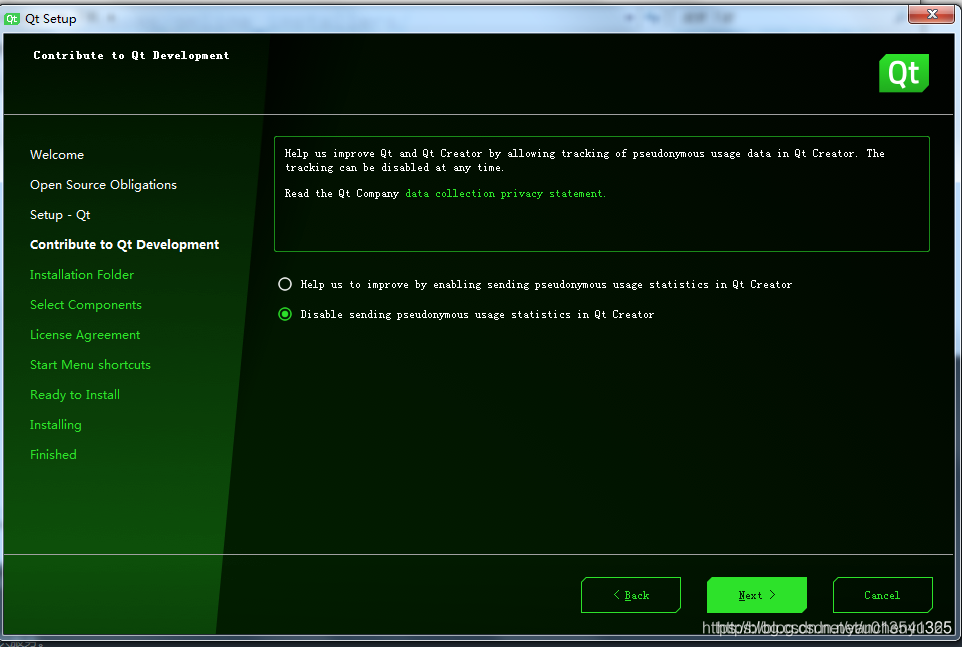Close the Qt Setup window
The width and height of the screenshot is (962, 647).
pos(932,14)
